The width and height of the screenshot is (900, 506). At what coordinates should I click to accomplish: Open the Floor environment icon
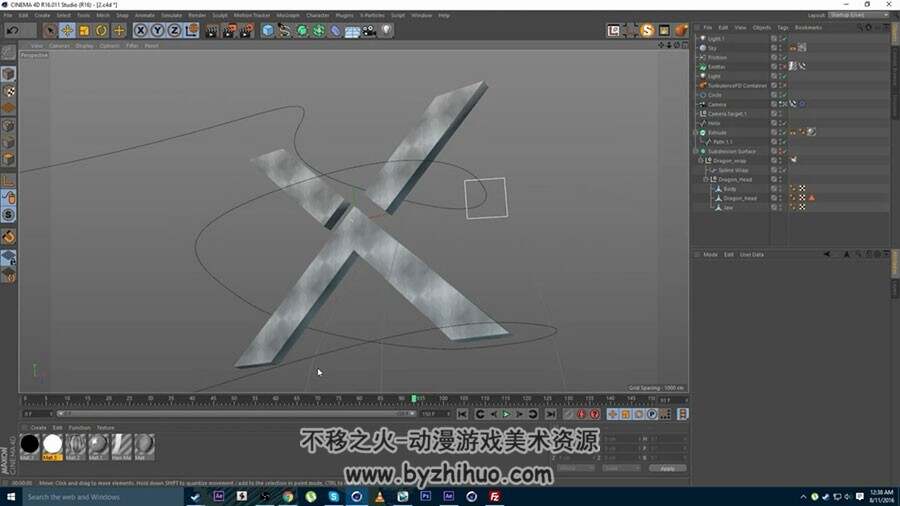click(x=352, y=30)
